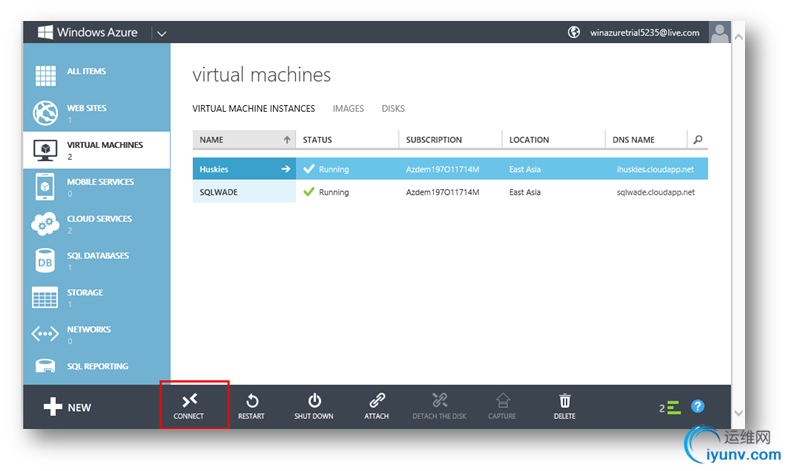Sort by DNS Name column header
This screenshot has width=787, height=471.
646,140
